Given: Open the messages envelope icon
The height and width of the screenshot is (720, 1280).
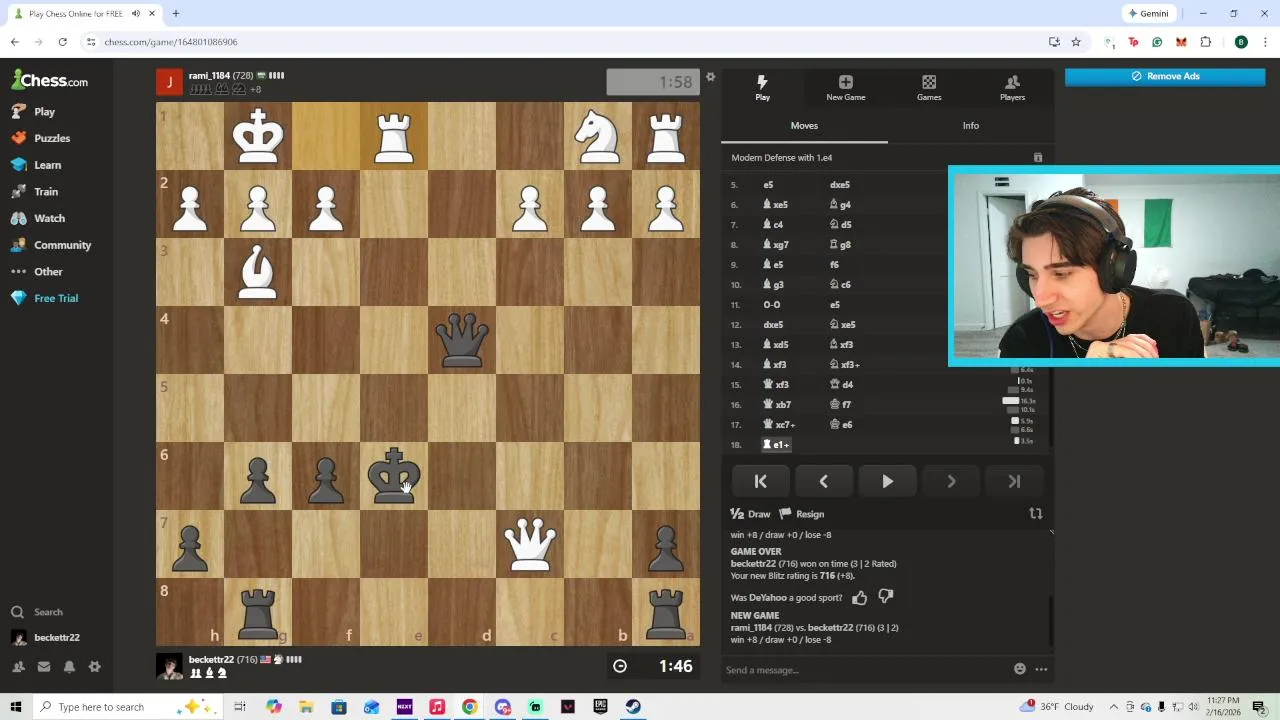Looking at the screenshot, I should click(43, 667).
